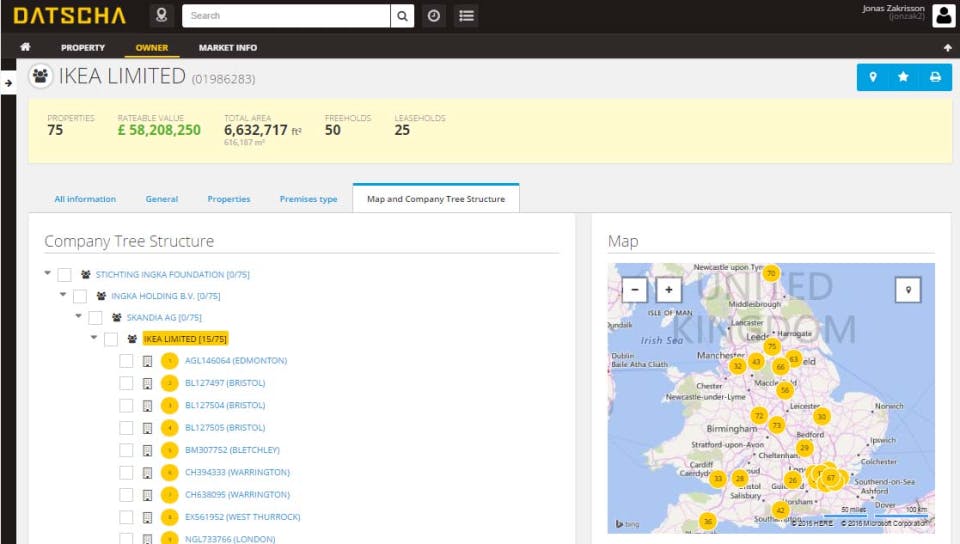
Task: Collapse the Skandia AG tree node
Action: [79, 317]
